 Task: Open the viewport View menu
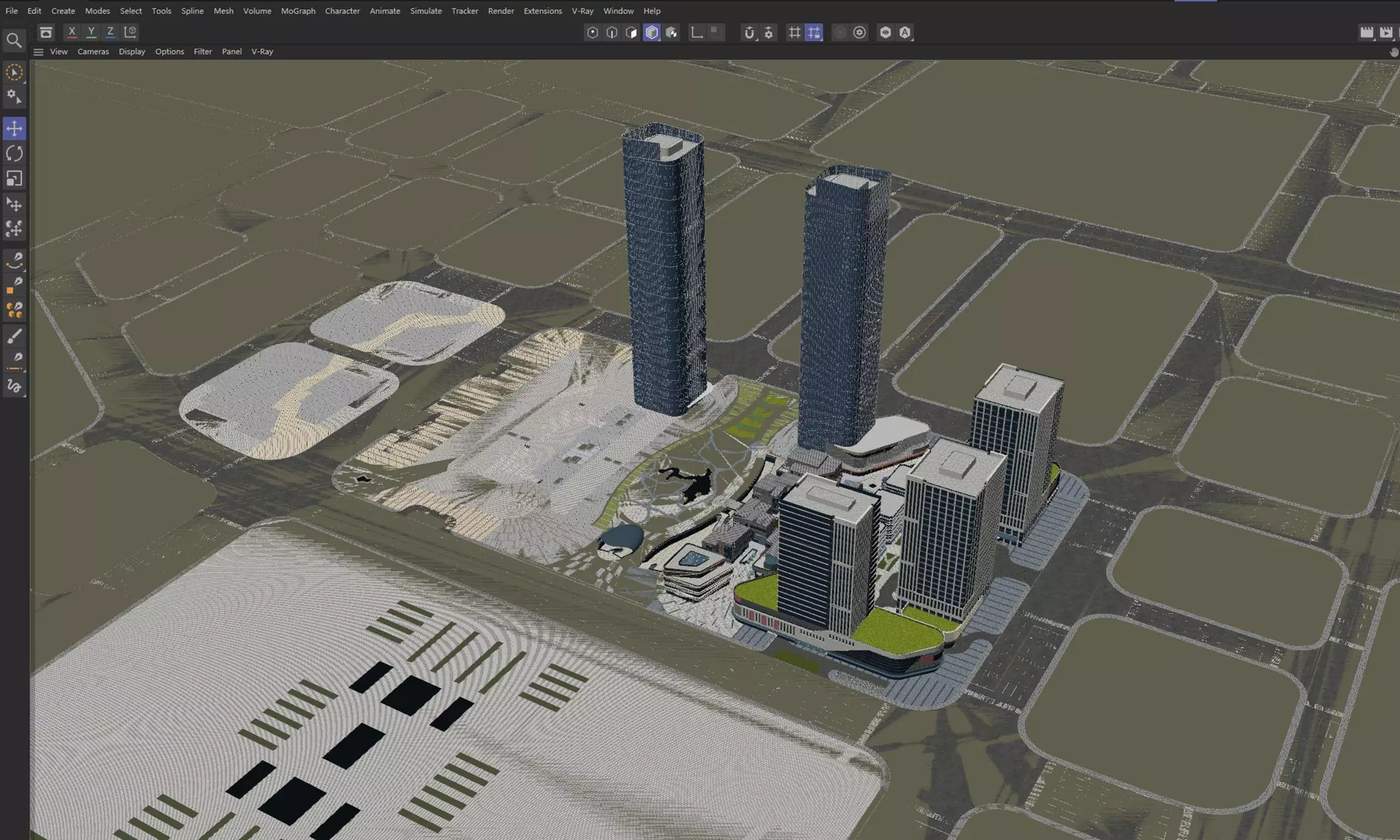coord(59,51)
